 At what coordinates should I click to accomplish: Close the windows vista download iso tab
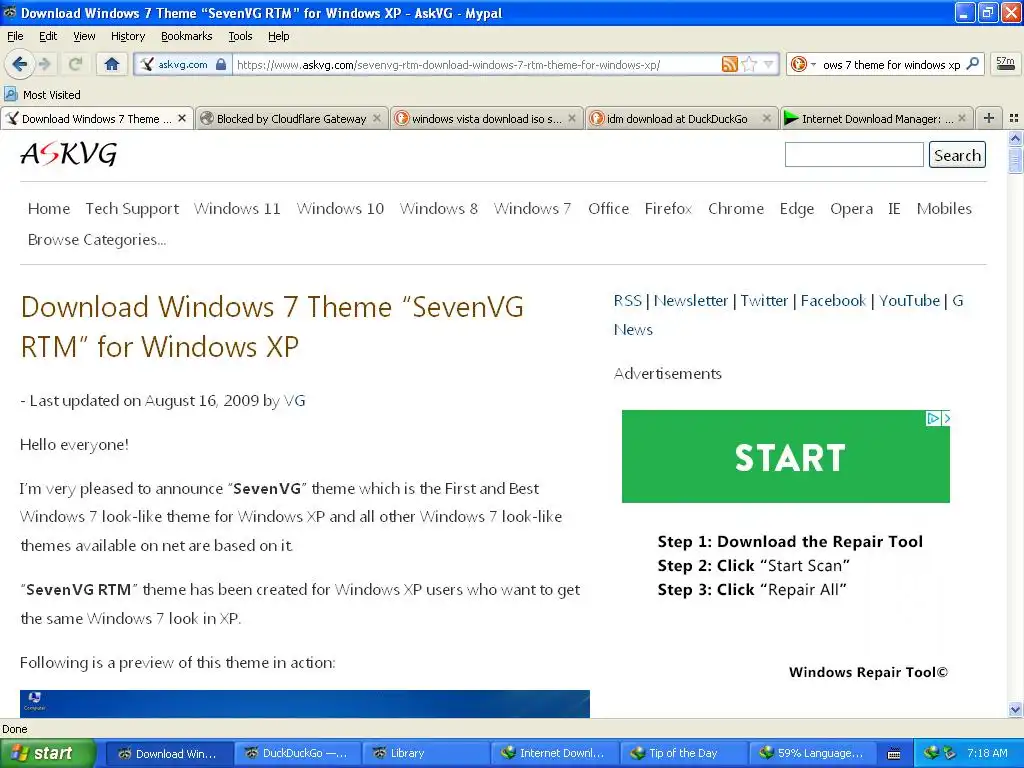[572, 118]
